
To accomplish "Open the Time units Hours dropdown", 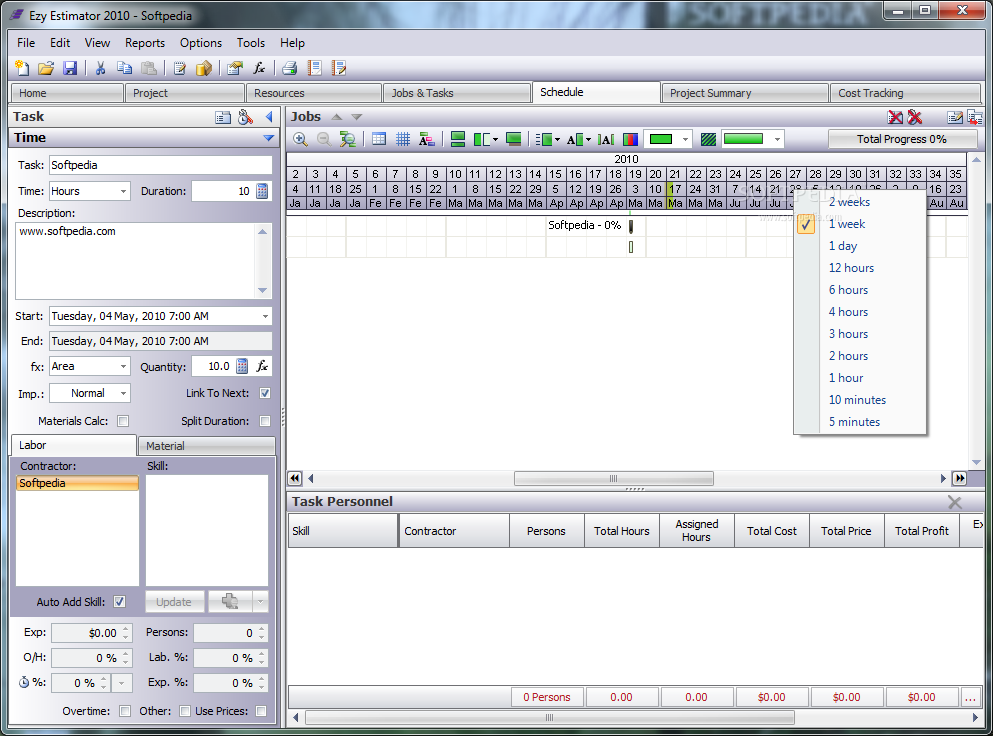I will pyautogui.click(x=123, y=191).
